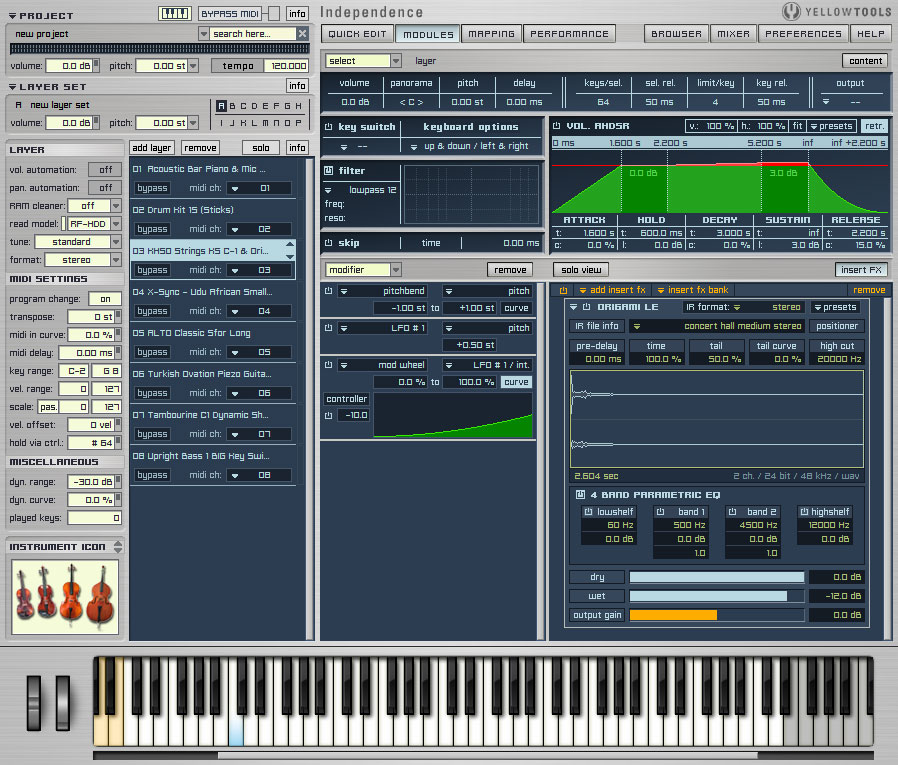The height and width of the screenshot is (765, 898).
Task: Click the add layer button
Action: point(153,148)
